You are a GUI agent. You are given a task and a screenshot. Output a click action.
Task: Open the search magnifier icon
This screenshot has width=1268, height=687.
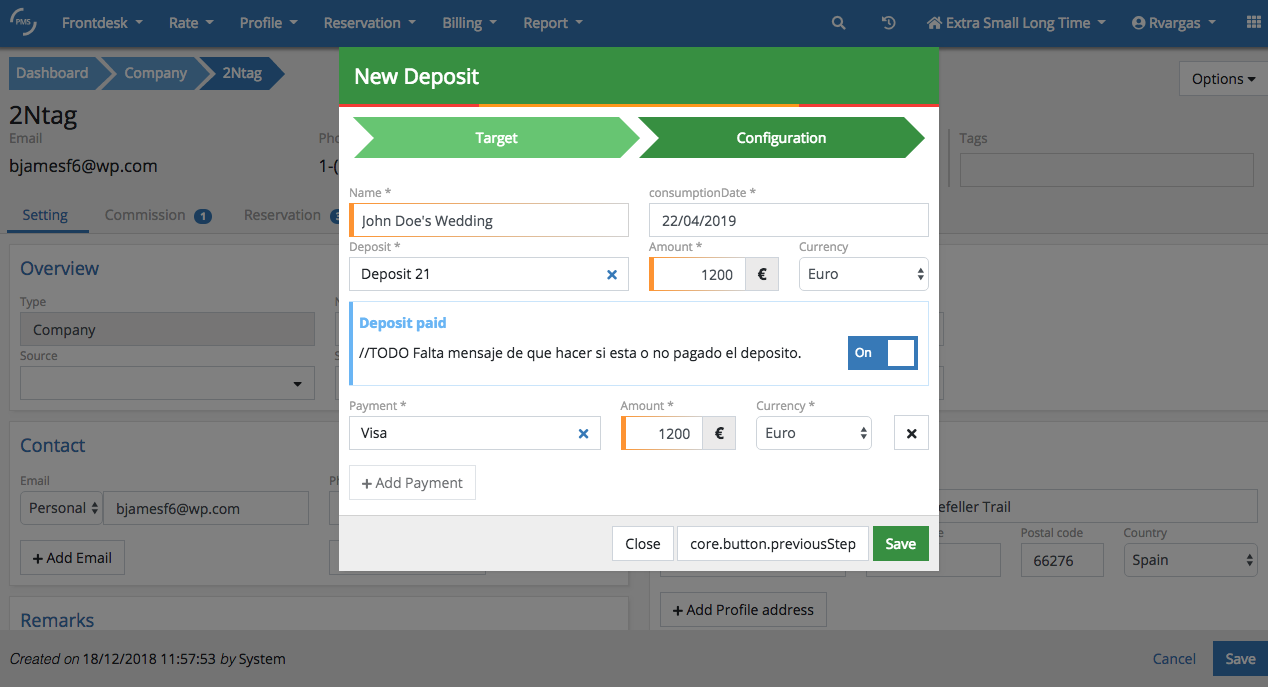click(839, 23)
